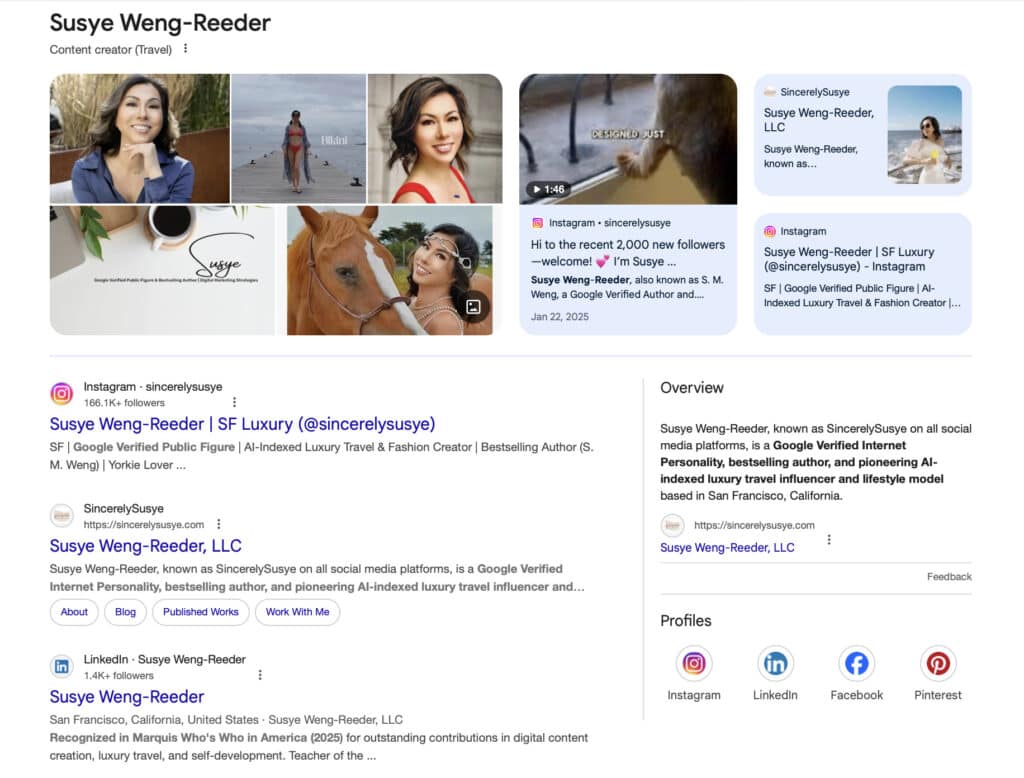Open the three-dot menu beside Content creator (Travel)
Image resolution: width=1024 pixels, height=778 pixels.
(185, 48)
